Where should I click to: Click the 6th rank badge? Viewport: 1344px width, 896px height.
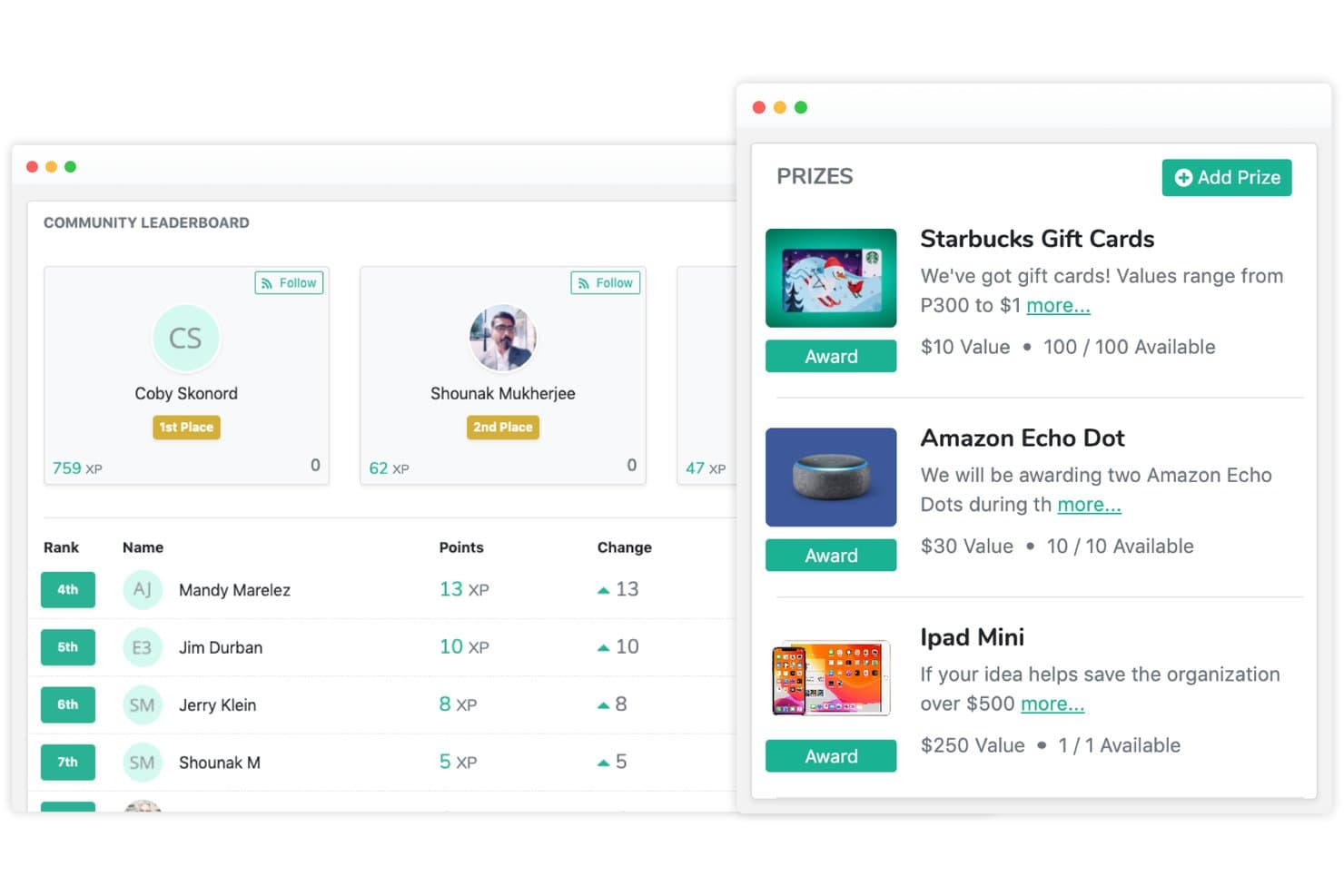tap(68, 704)
